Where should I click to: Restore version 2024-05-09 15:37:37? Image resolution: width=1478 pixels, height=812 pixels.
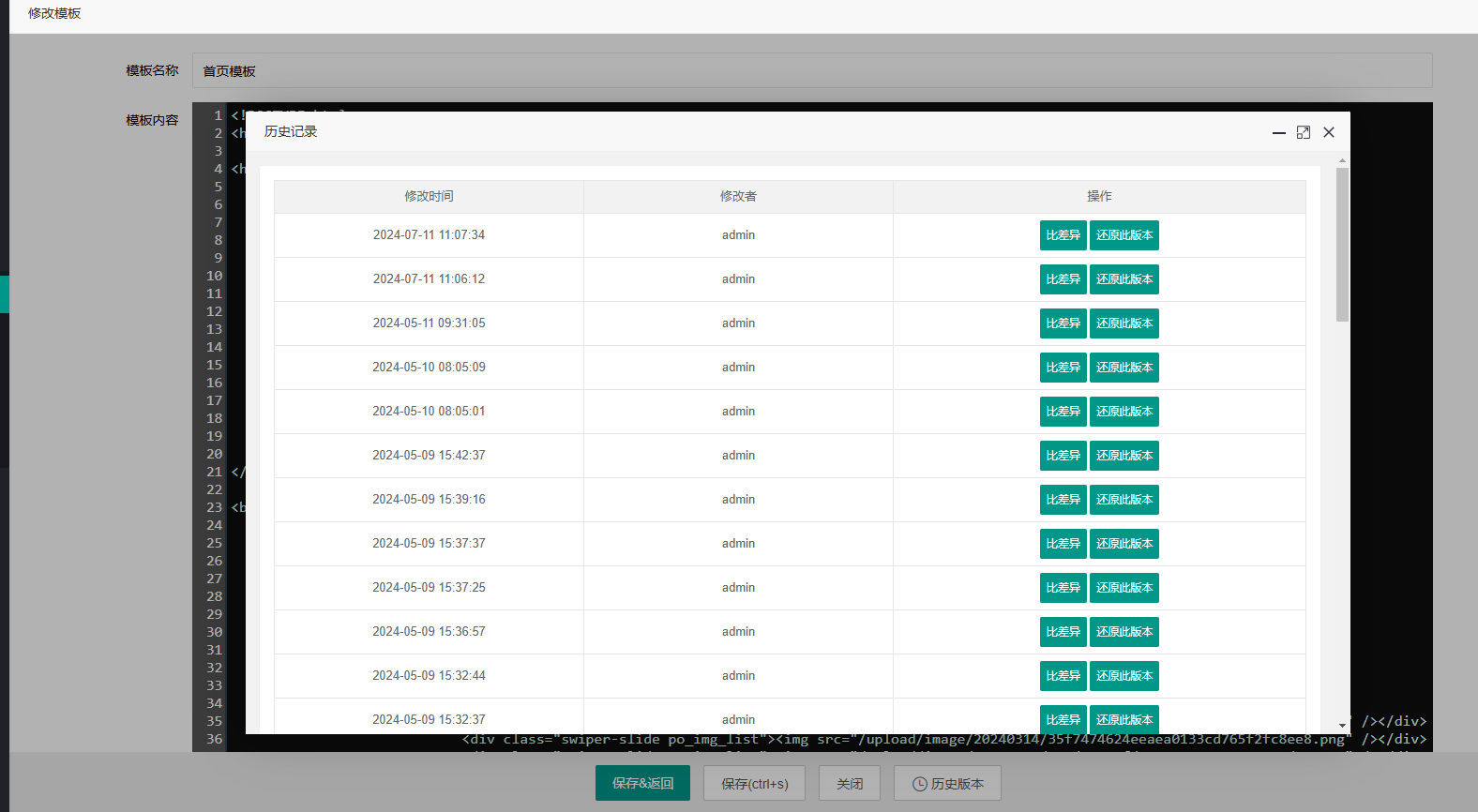tap(1124, 544)
